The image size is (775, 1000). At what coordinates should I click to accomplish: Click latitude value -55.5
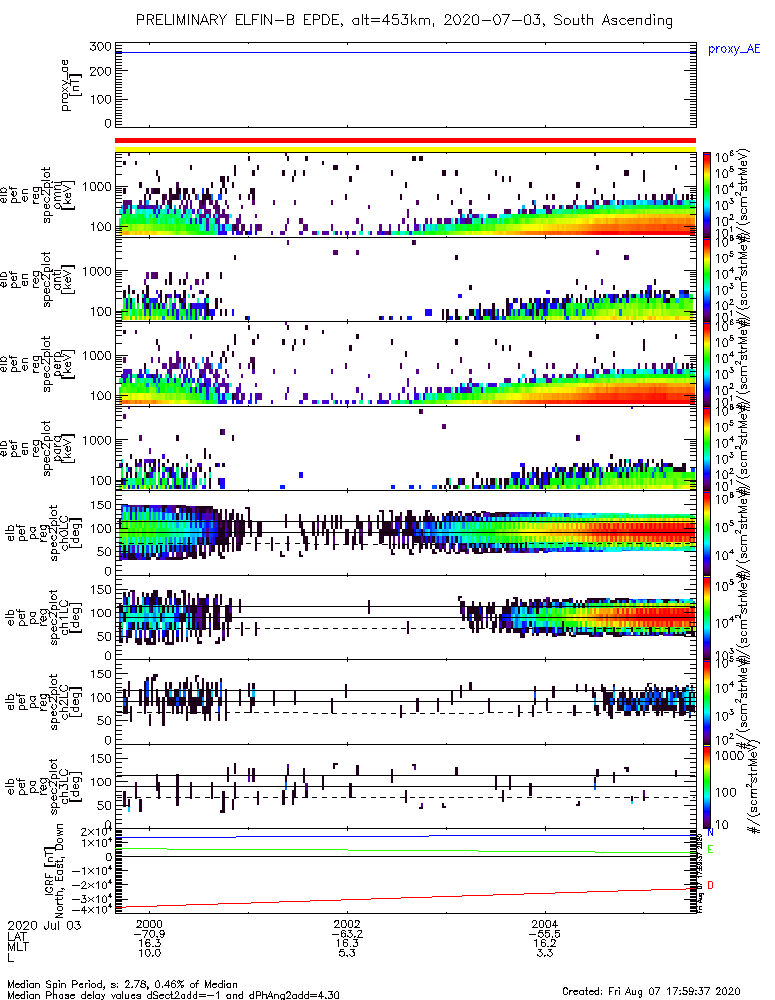(x=545, y=934)
